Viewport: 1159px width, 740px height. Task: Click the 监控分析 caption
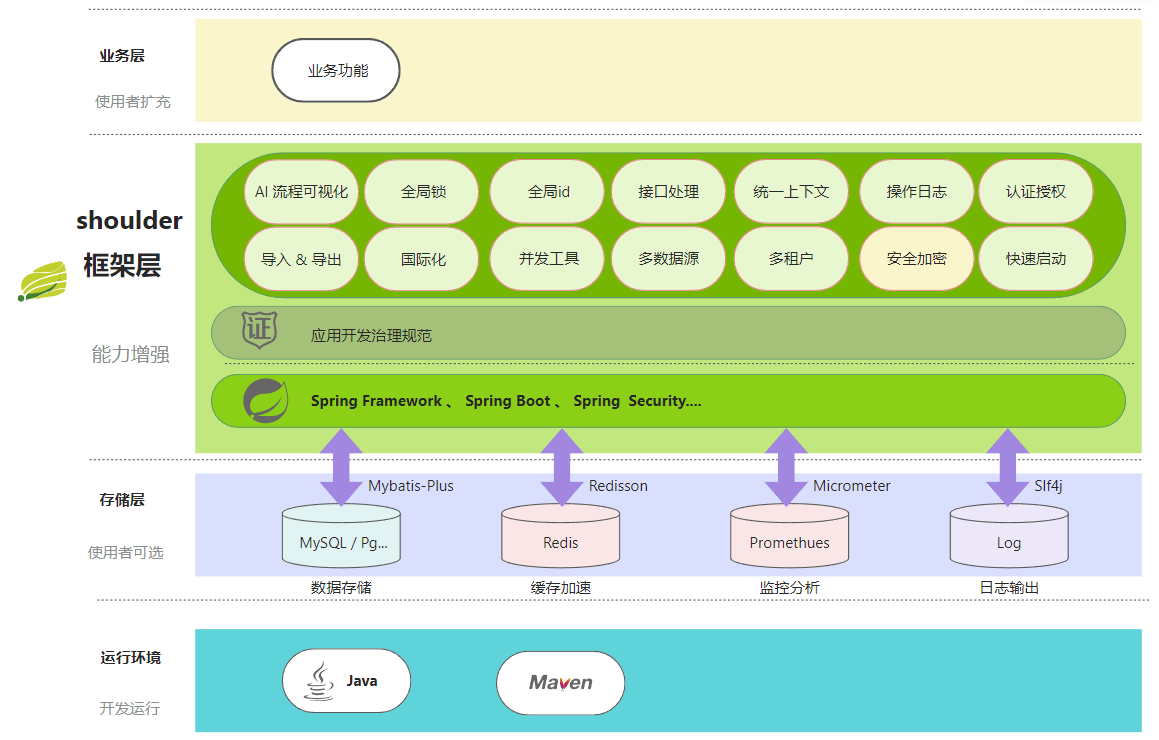click(x=789, y=588)
